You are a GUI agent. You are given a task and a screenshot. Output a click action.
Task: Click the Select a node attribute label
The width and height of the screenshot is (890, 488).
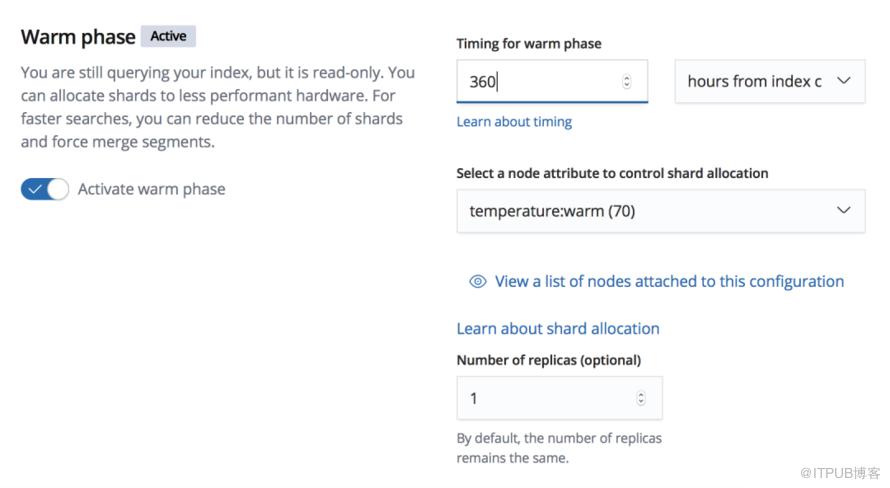(612, 173)
